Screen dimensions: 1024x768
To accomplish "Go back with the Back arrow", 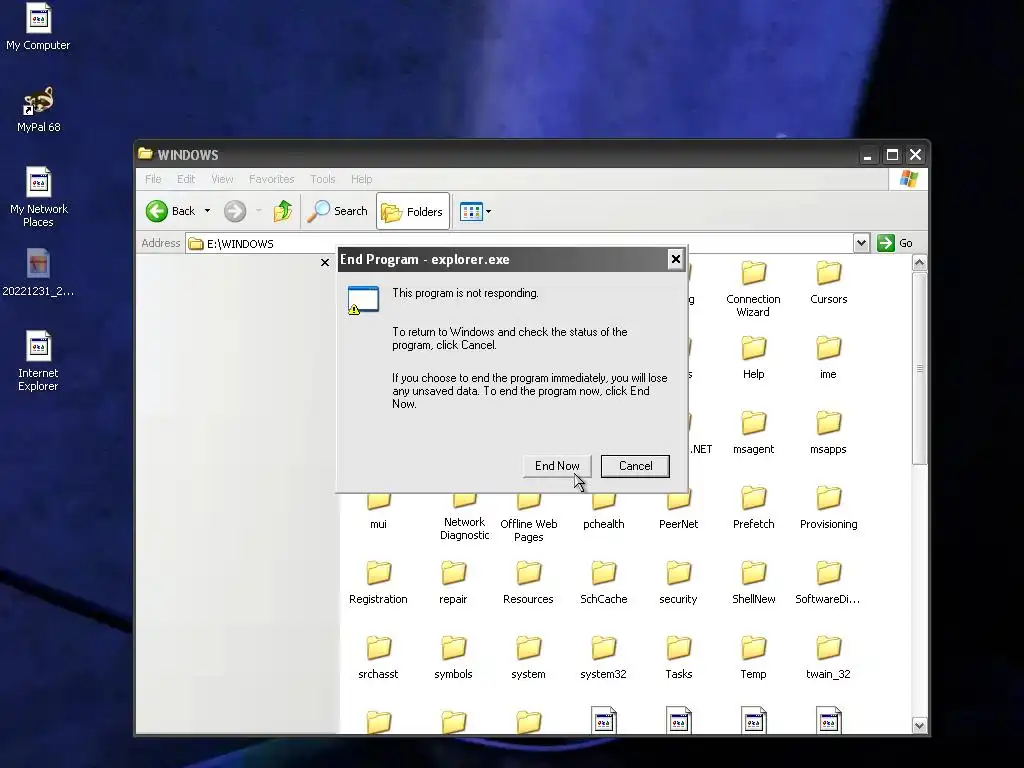I will [171, 211].
